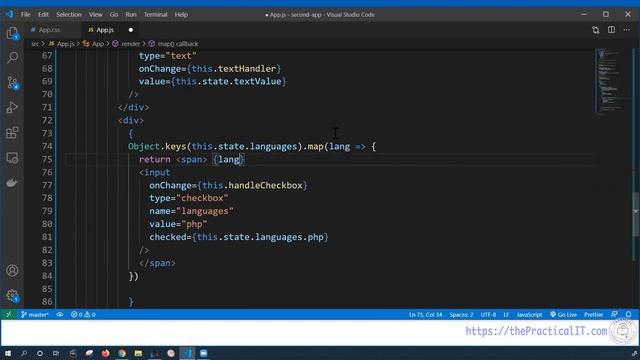Open the Run menu

tap(131, 14)
